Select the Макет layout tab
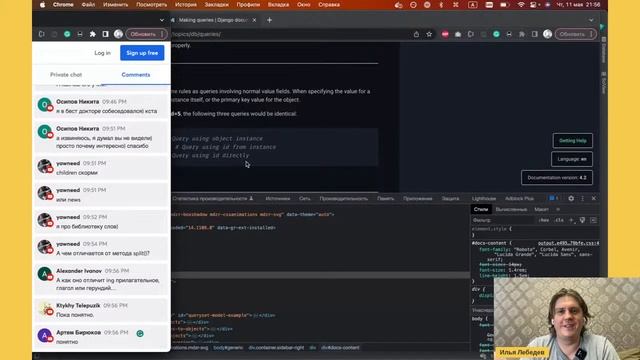This screenshot has width=640, height=360. pyautogui.click(x=541, y=209)
